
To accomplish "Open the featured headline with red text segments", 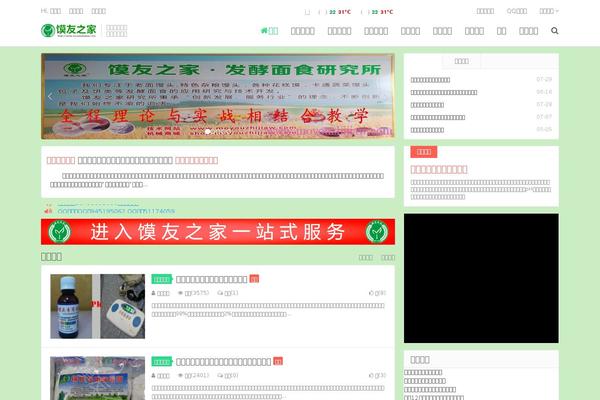I will 132,160.
